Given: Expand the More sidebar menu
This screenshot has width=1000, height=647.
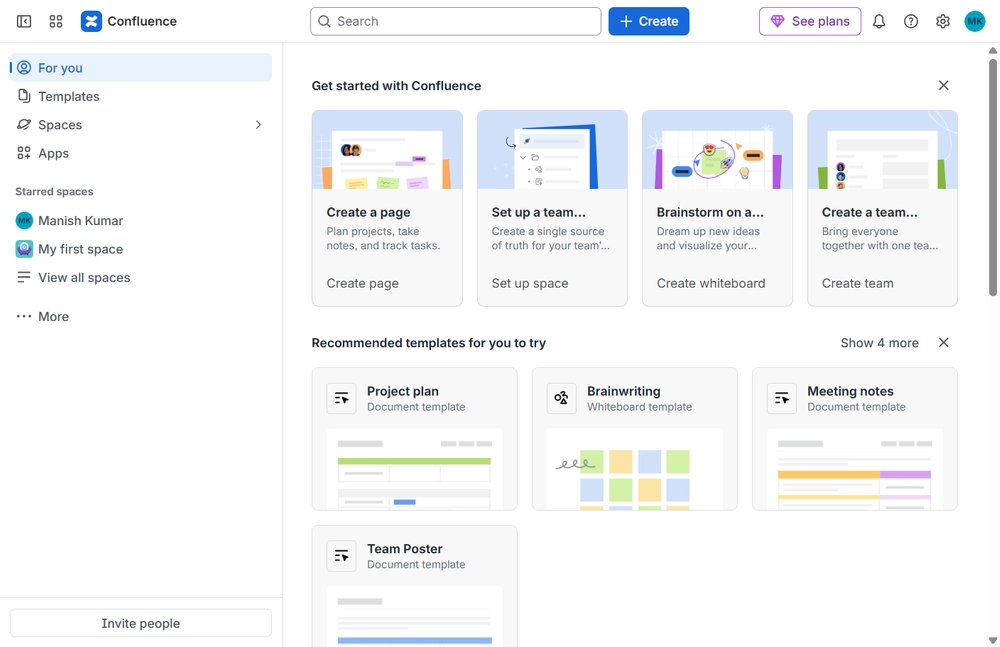Looking at the screenshot, I should pyautogui.click(x=141, y=316).
